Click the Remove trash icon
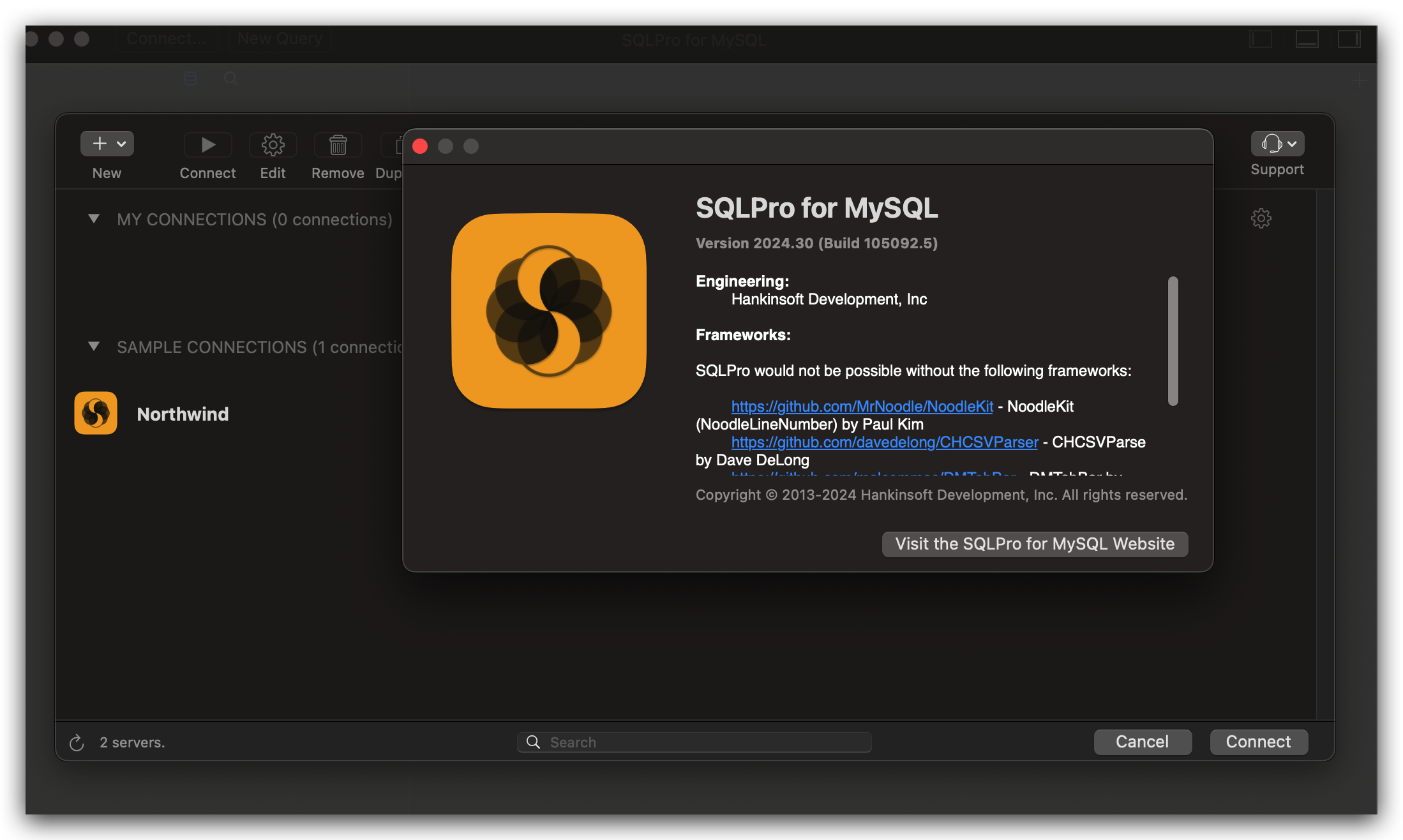The width and height of the screenshot is (1403, 840). coord(338,145)
